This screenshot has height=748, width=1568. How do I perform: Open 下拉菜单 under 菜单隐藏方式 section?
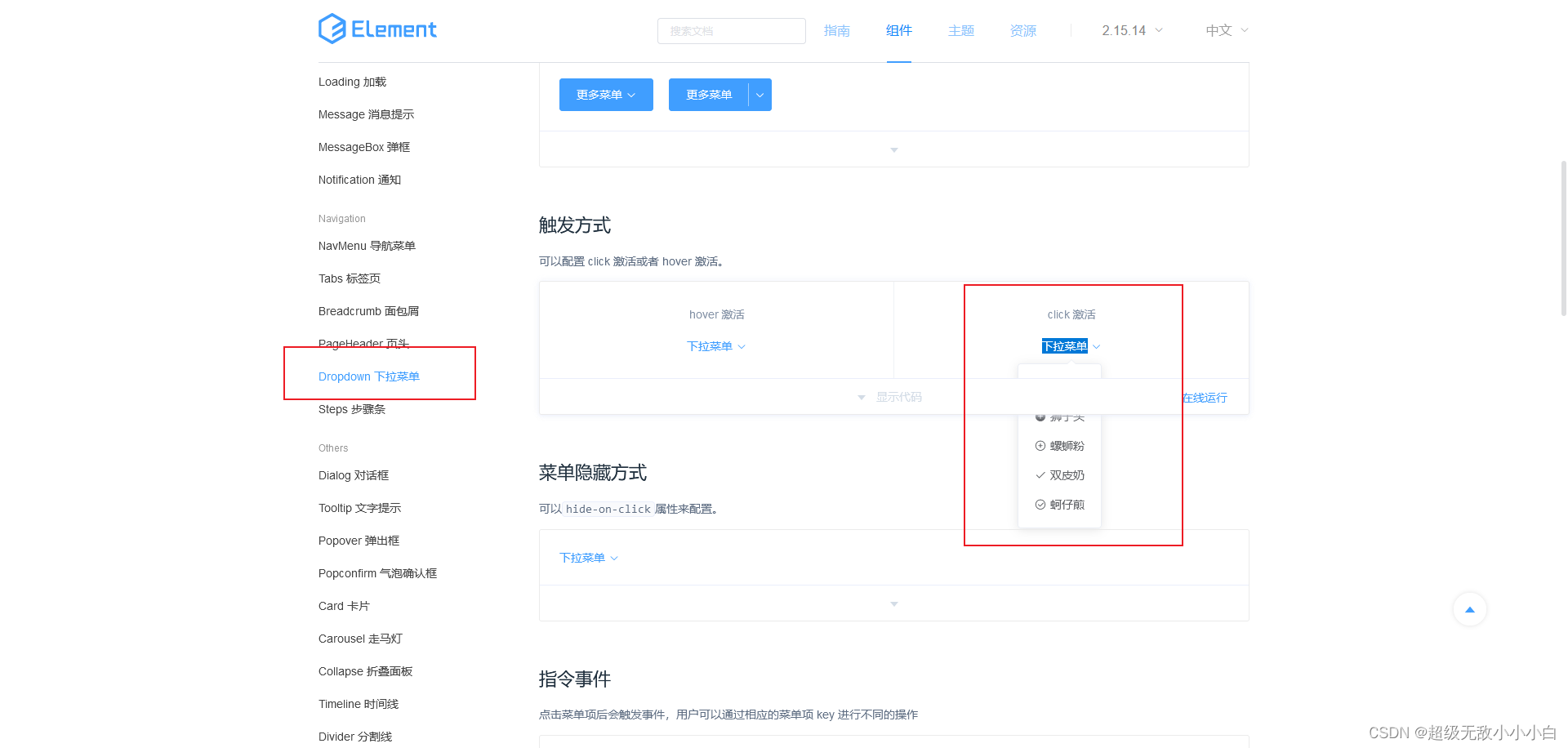pyautogui.click(x=589, y=558)
